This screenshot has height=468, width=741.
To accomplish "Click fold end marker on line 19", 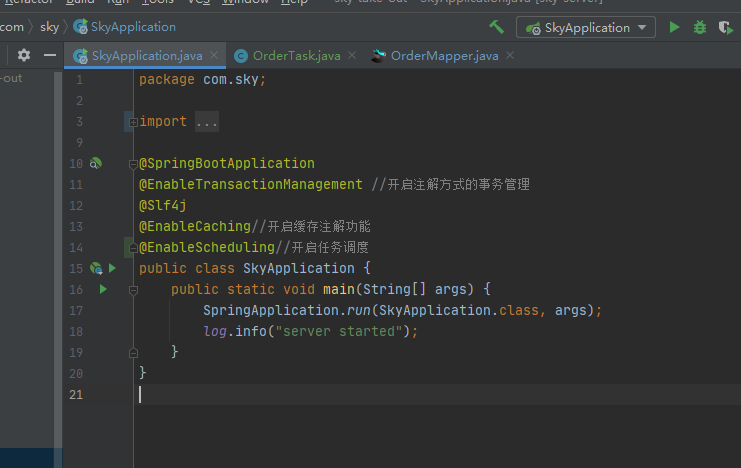I will pyautogui.click(x=133, y=353).
